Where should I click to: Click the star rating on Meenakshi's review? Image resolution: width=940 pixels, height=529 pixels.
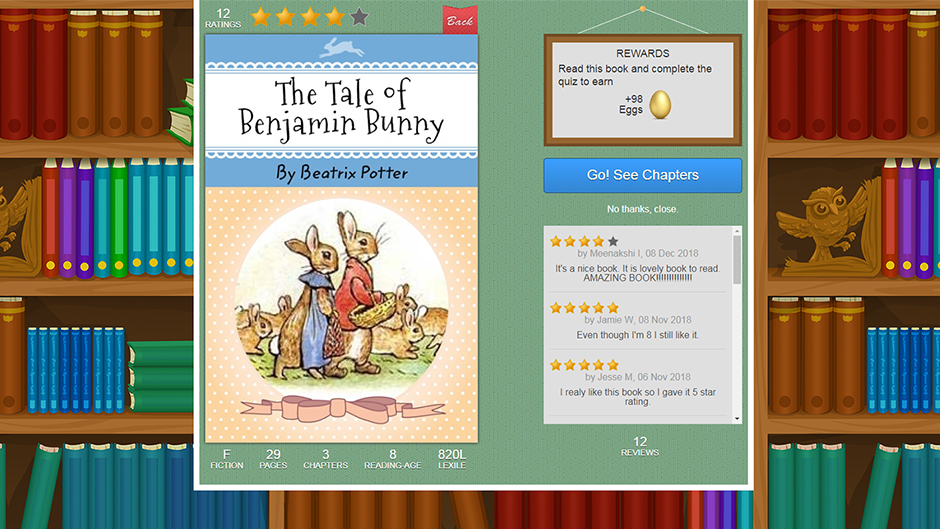tap(584, 241)
